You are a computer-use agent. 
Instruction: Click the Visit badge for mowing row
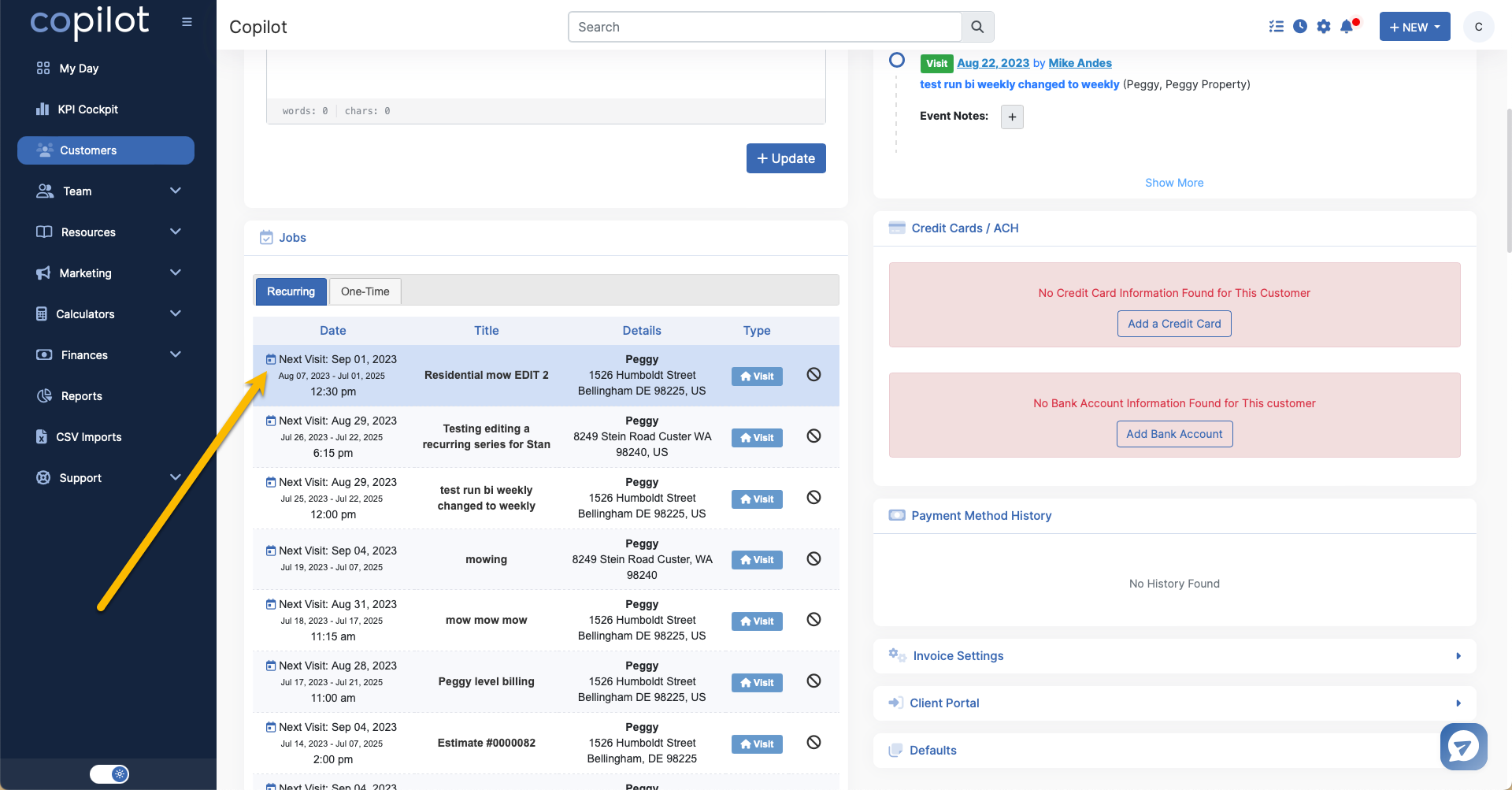tap(757, 560)
